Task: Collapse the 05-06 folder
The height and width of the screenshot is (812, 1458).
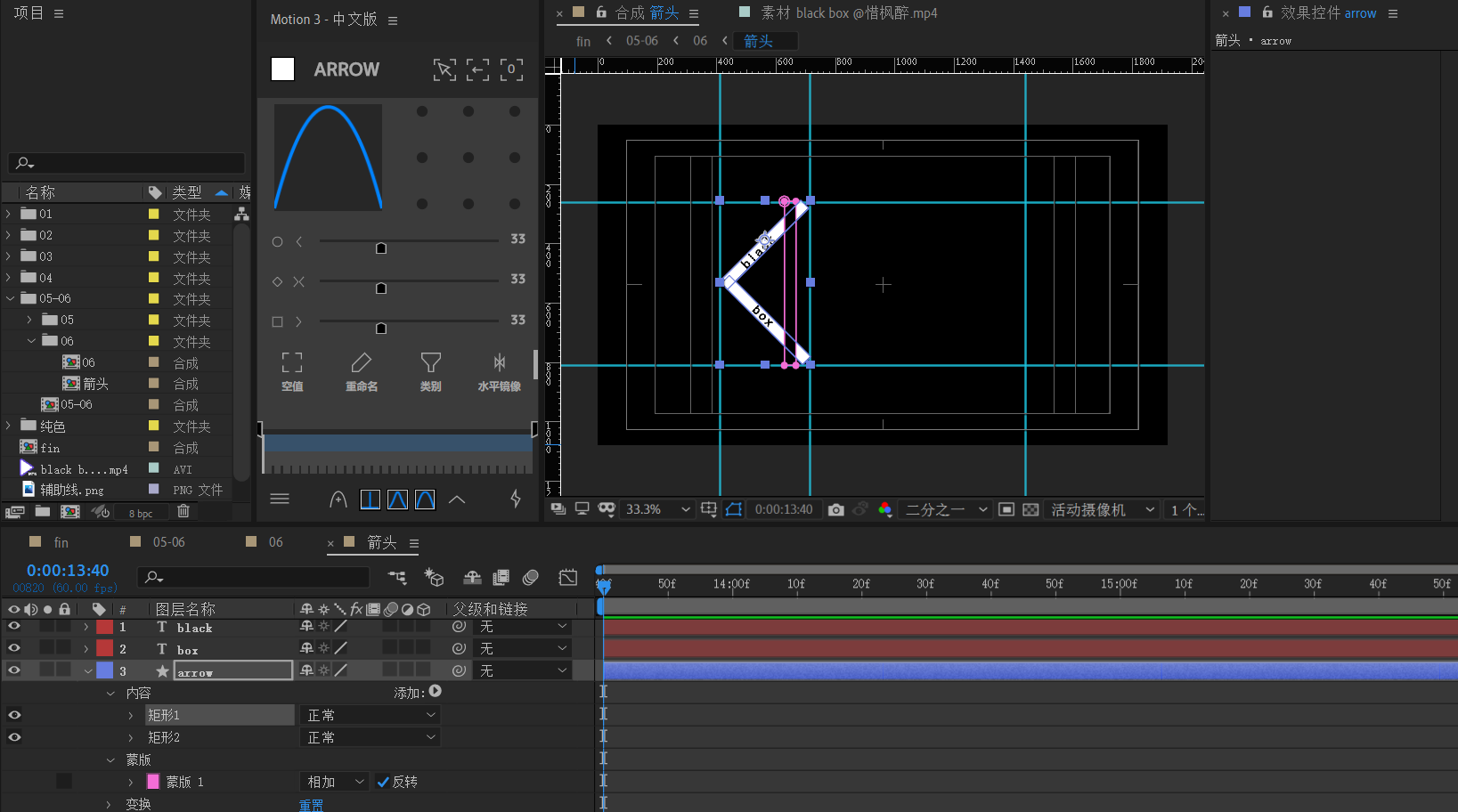Action: coord(10,298)
